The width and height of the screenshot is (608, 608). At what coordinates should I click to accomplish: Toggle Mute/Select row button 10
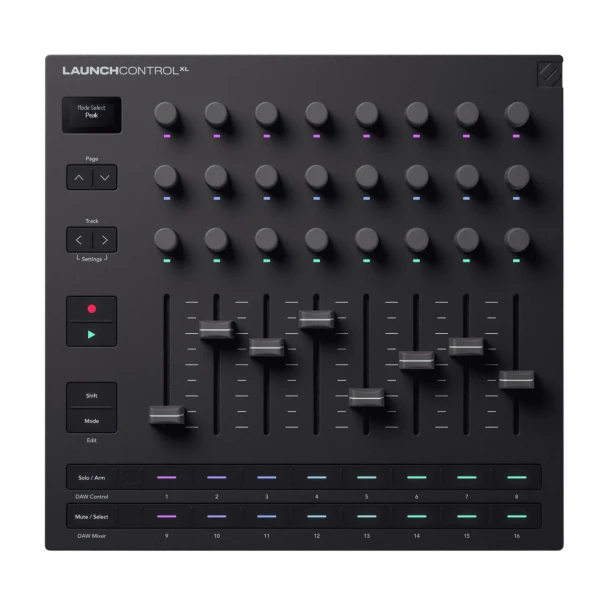pos(217,516)
